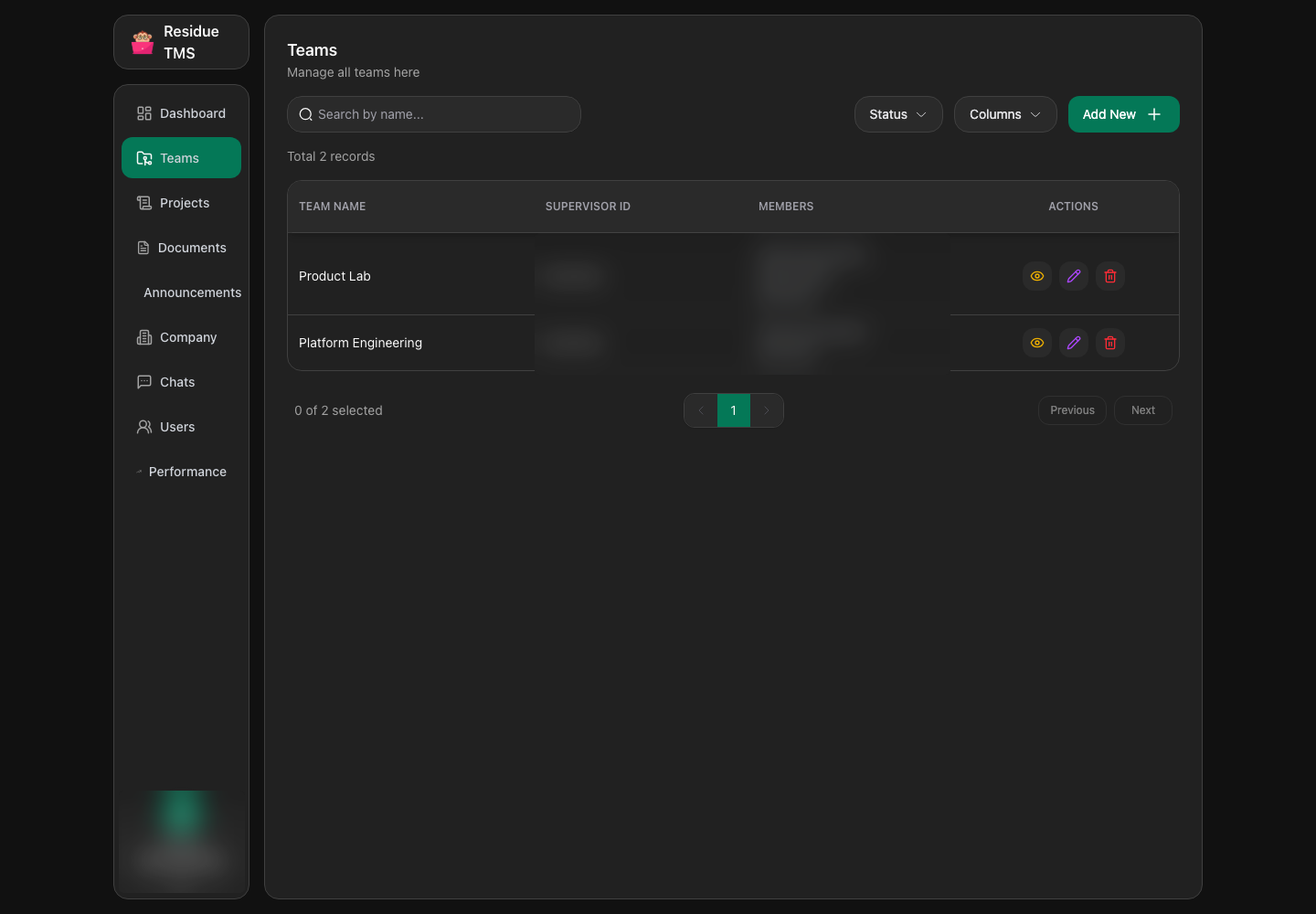Screen dimensions: 1316x914
Task: Click the Members column header
Action: coord(786,207)
